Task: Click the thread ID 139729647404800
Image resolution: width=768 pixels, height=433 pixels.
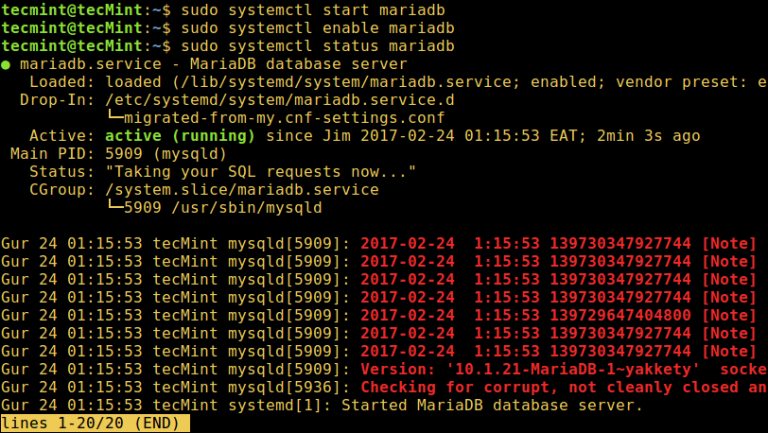Action: coord(618,315)
